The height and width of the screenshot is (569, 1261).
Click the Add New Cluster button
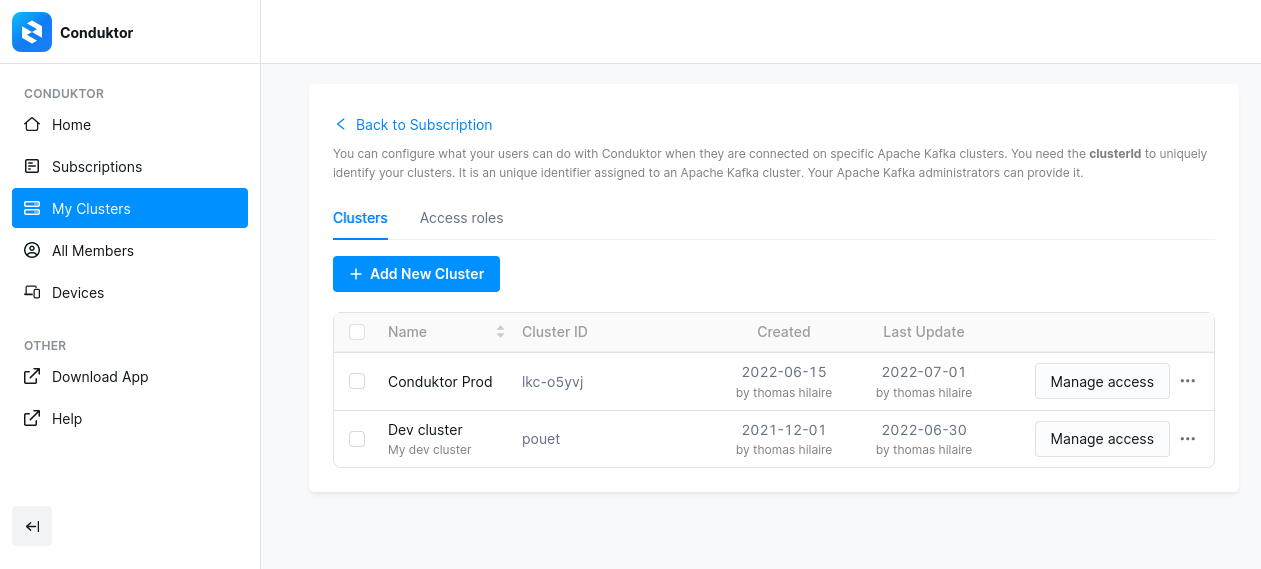(416, 274)
